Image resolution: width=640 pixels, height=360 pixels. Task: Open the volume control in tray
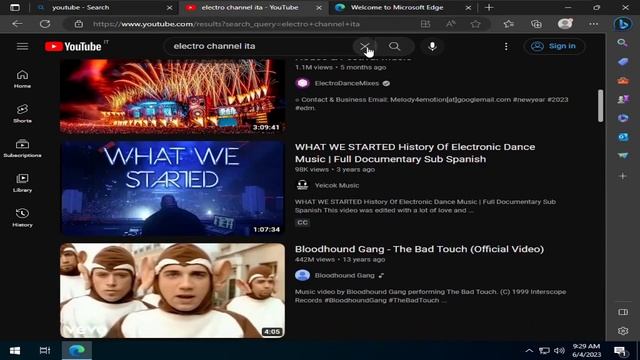[x=559, y=351]
